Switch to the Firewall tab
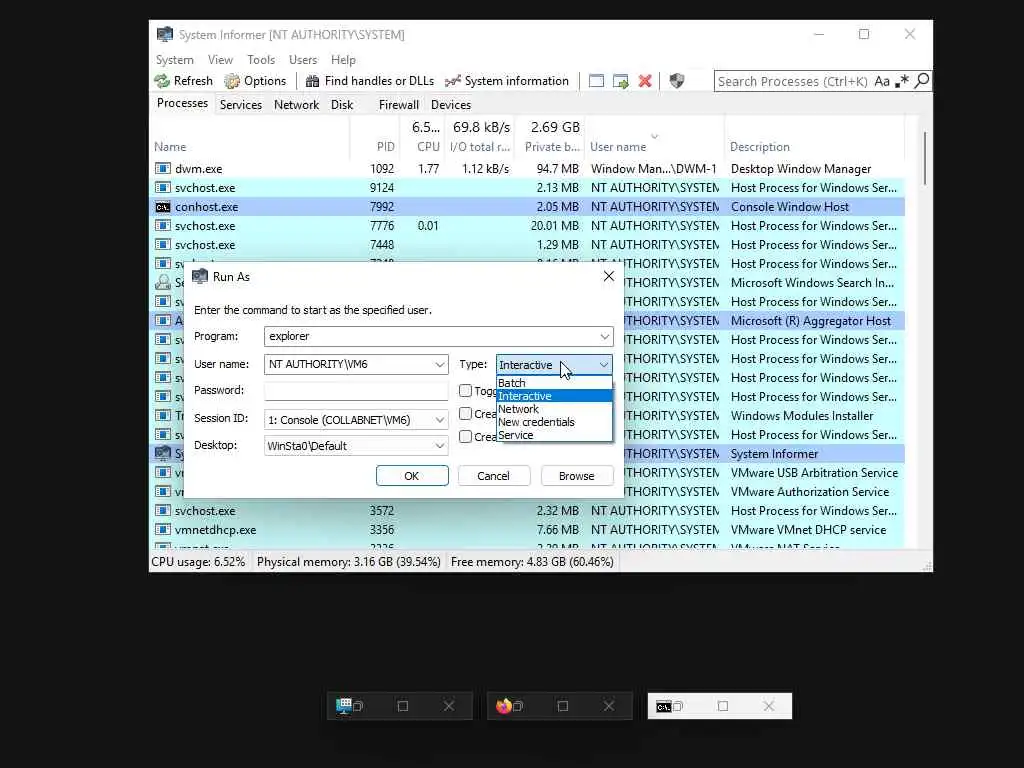This screenshot has width=1024, height=768. pos(398,104)
